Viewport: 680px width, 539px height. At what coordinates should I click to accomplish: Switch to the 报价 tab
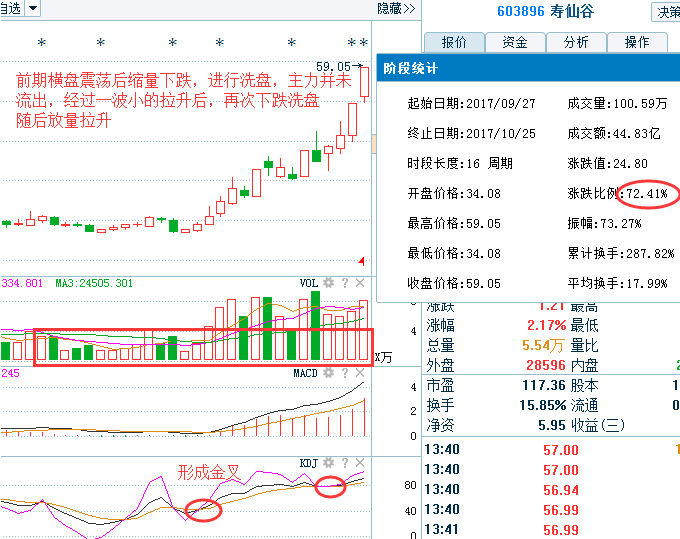454,42
